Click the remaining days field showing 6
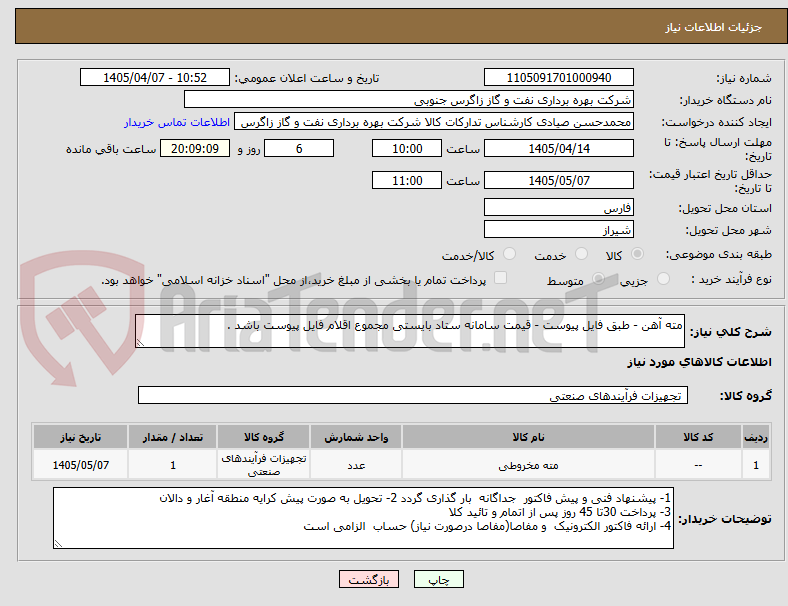This screenshot has height=606, width=788. coord(299,148)
